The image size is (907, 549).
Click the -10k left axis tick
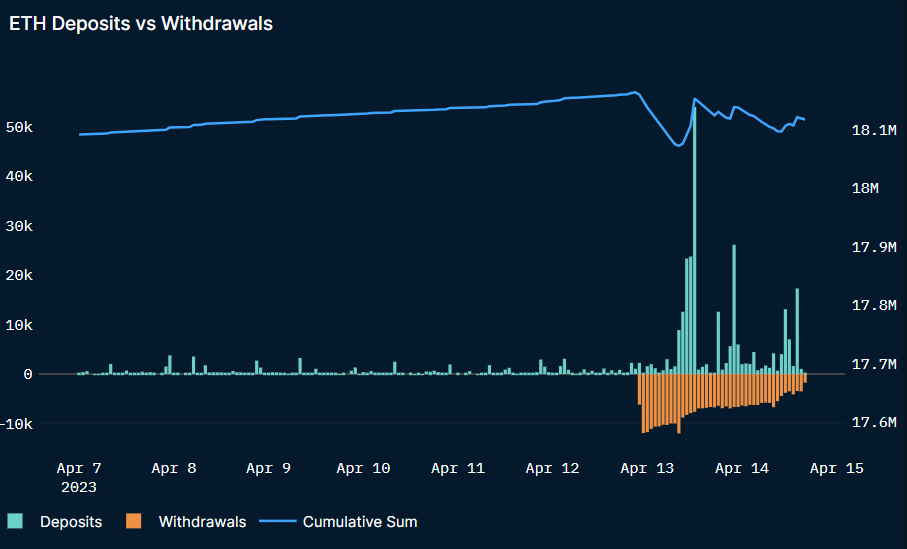click(x=17, y=424)
